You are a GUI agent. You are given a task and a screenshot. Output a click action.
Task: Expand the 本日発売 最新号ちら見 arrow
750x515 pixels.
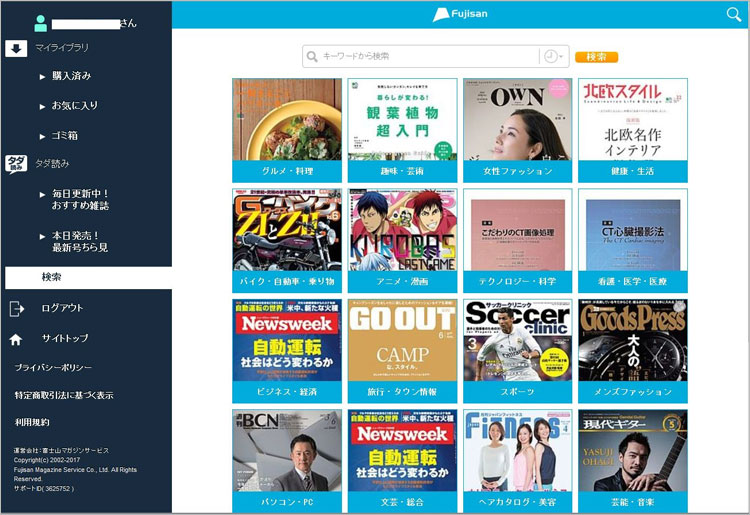(43, 236)
